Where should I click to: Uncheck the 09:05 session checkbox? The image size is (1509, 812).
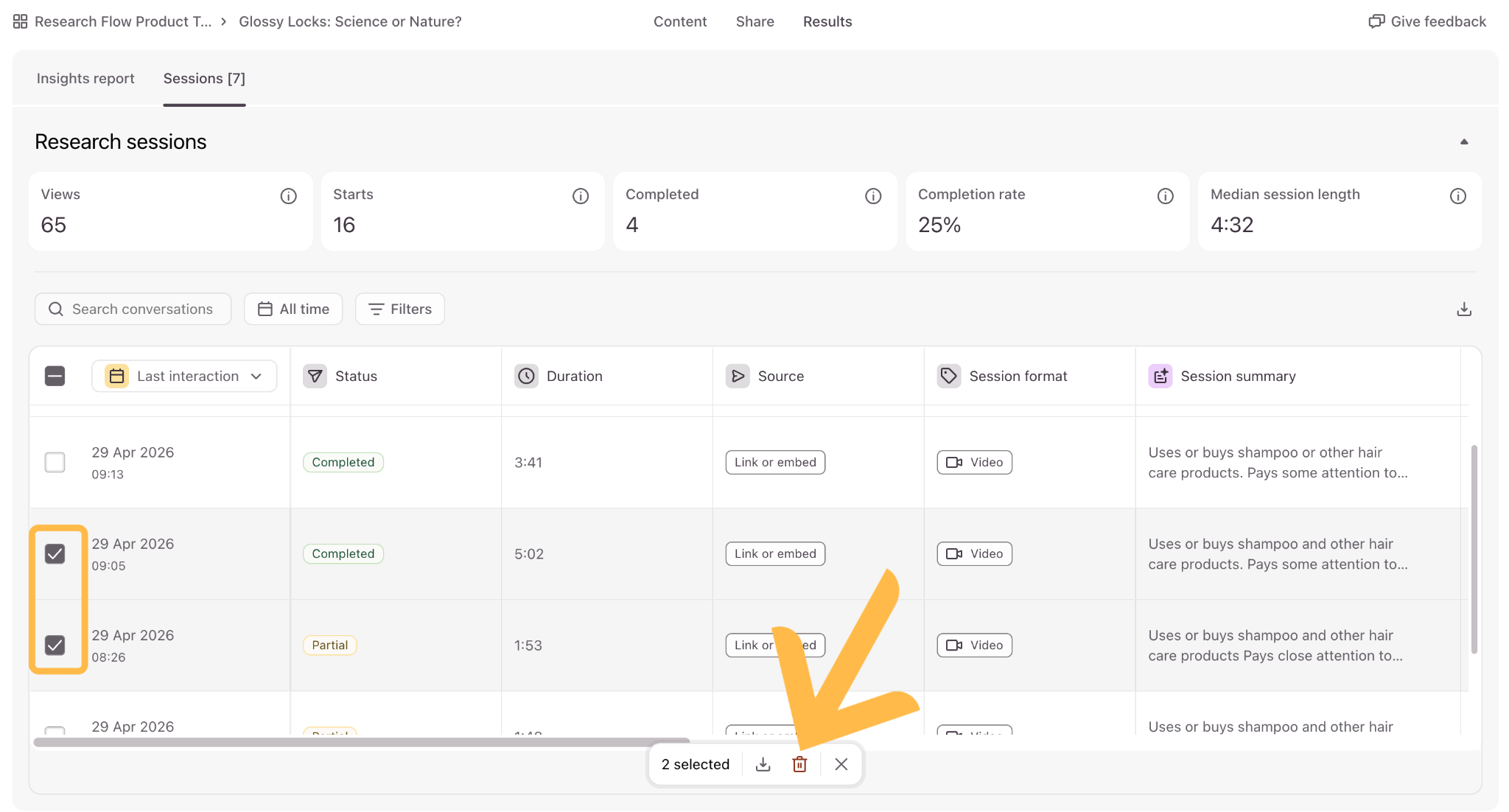(x=55, y=553)
